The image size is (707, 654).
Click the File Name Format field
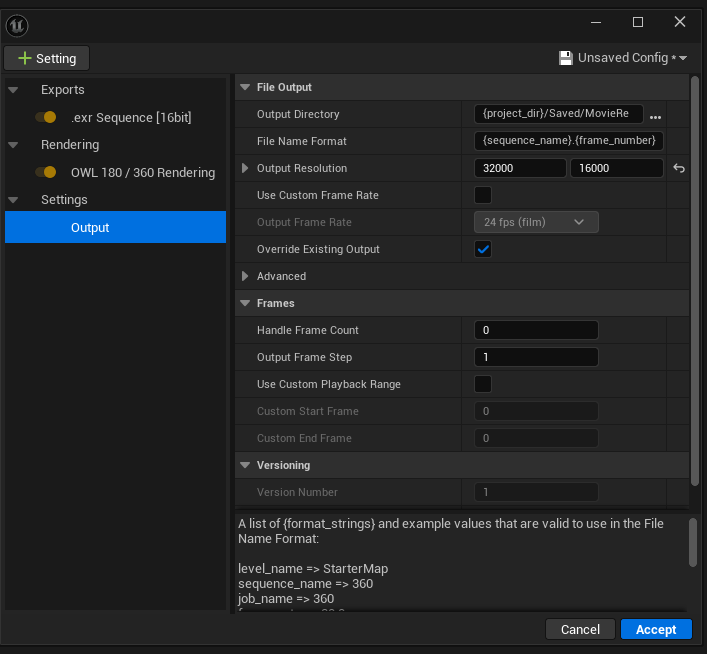point(569,141)
